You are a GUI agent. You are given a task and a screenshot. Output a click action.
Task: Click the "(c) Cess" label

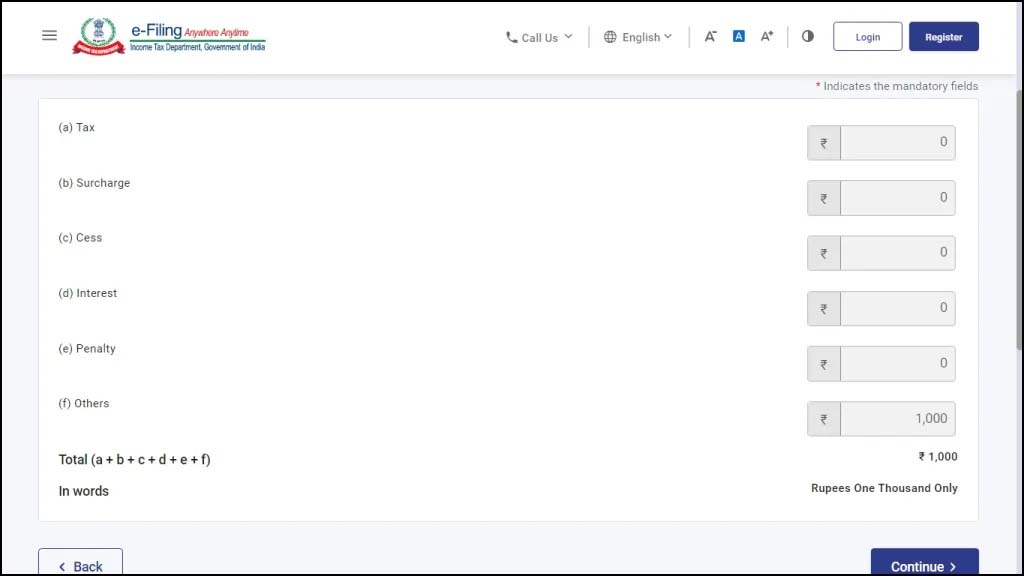pos(80,238)
